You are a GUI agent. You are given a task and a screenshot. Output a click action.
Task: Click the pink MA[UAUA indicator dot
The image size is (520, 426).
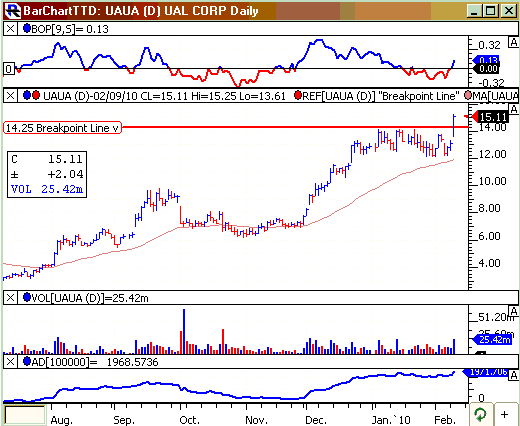[468, 96]
